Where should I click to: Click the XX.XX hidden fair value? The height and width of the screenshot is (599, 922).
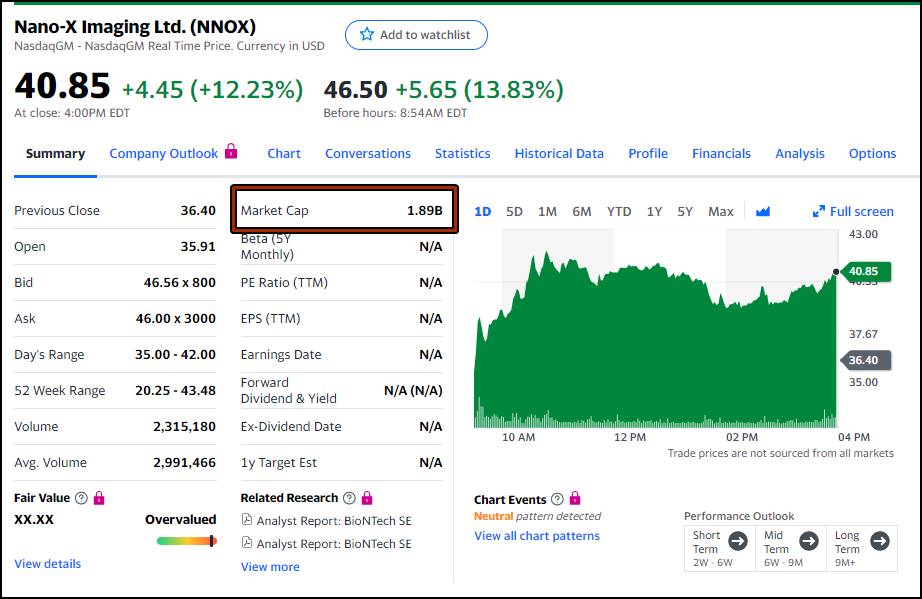[x=34, y=520]
